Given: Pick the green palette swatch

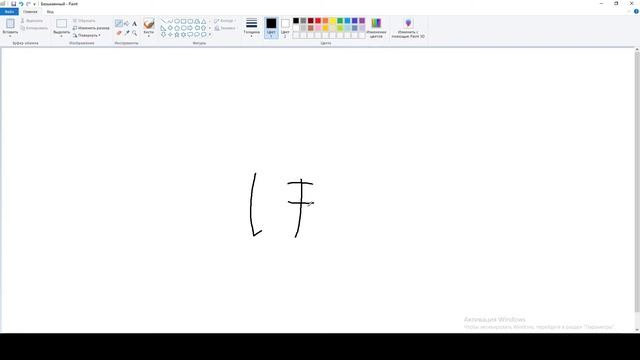Looking at the screenshot, I should pos(340,20).
